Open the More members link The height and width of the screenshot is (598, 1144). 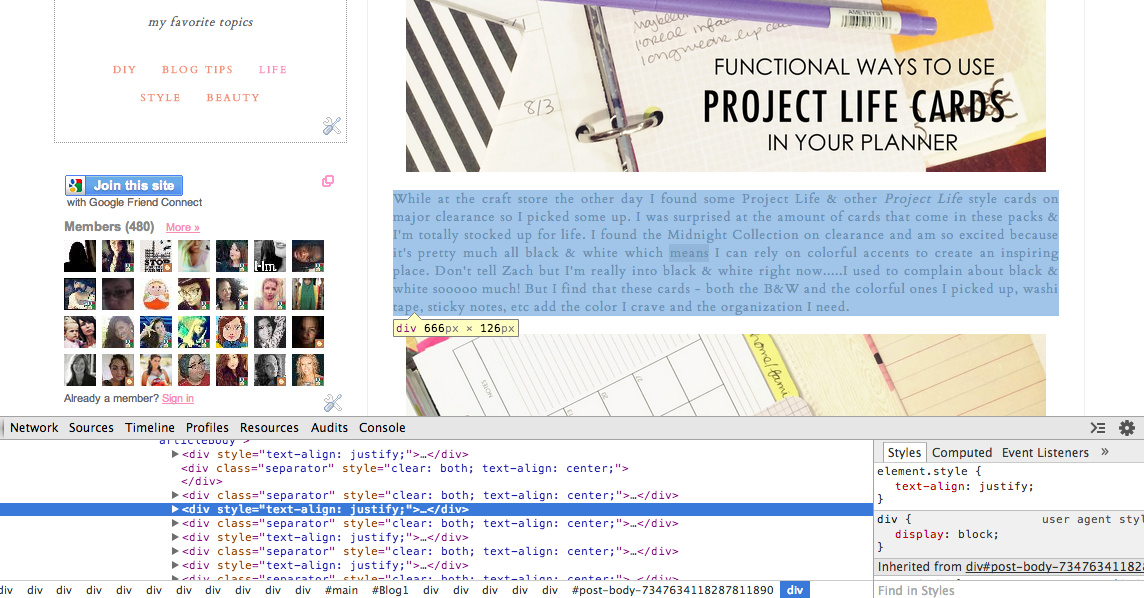tap(182, 228)
